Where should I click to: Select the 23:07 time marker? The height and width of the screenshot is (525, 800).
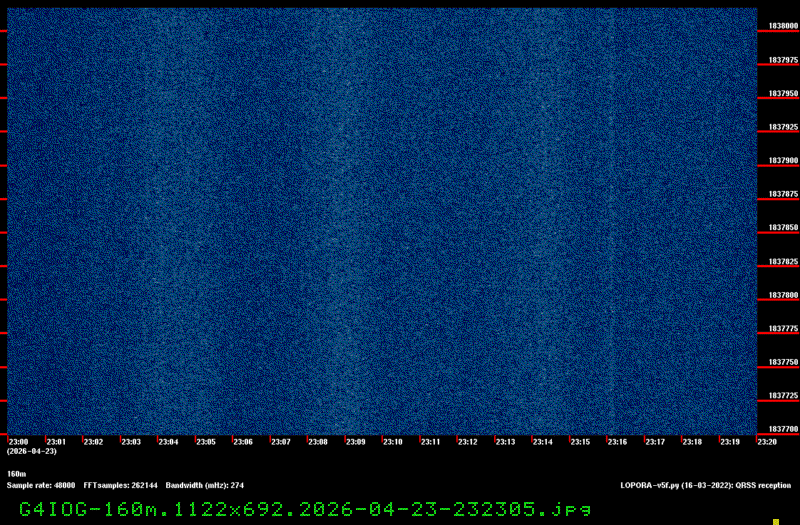pyautogui.click(x=281, y=442)
